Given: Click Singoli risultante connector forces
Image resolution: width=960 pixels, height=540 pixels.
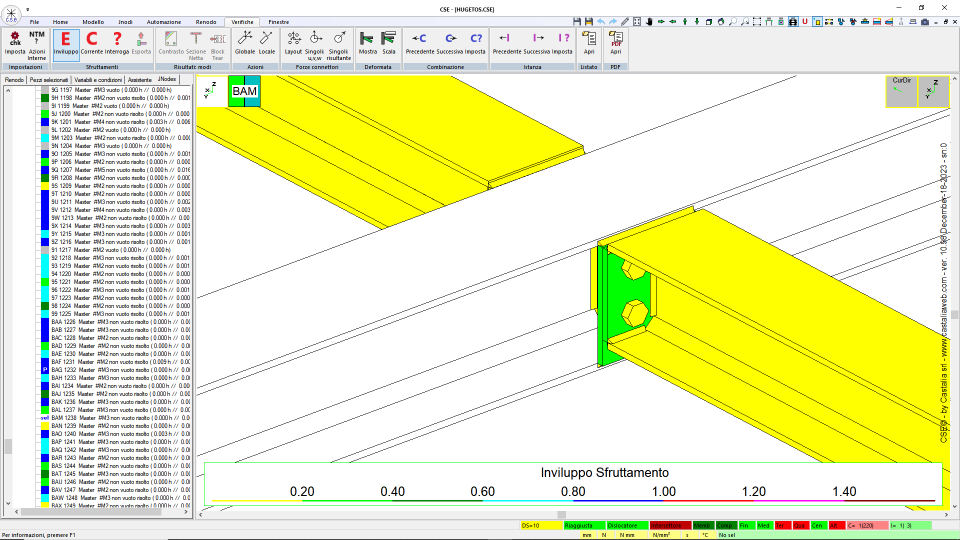Looking at the screenshot, I should [x=339, y=44].
